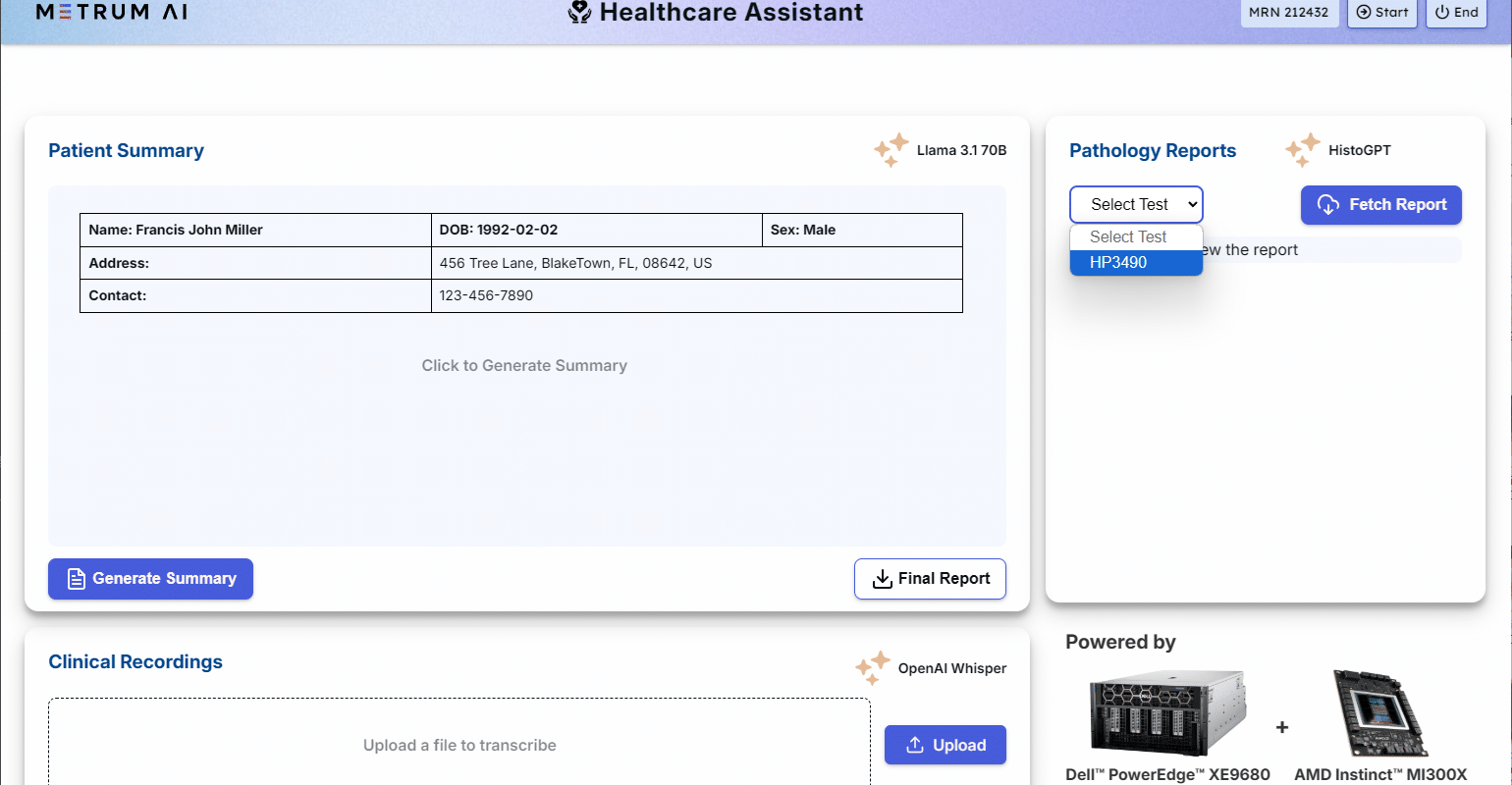The width and height of the screenshot is (1512, 785).
Task: Click the contact number 123-456-7890
Action: click(x=486, y=295)
